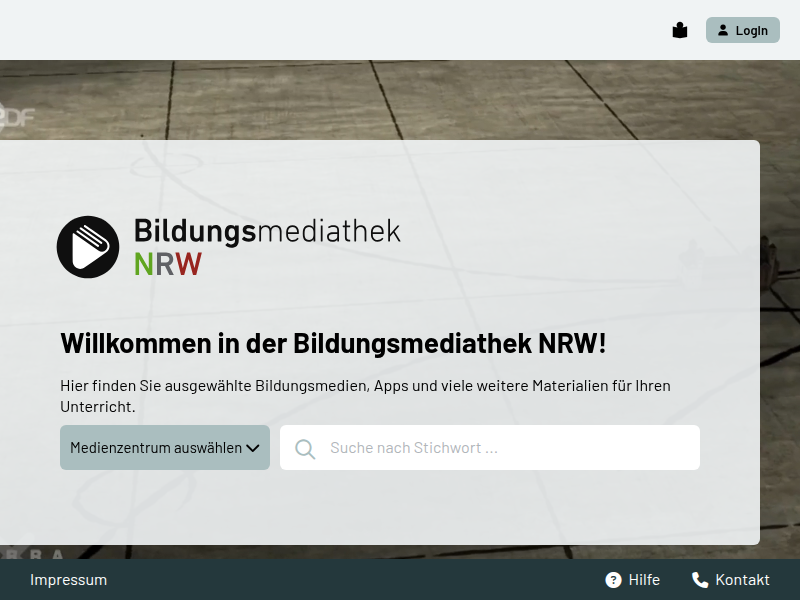Image resolution: width=800 pixels, height=600 pixels.
Task: Open the Impressum link in footer
Action: coord(68,580)
